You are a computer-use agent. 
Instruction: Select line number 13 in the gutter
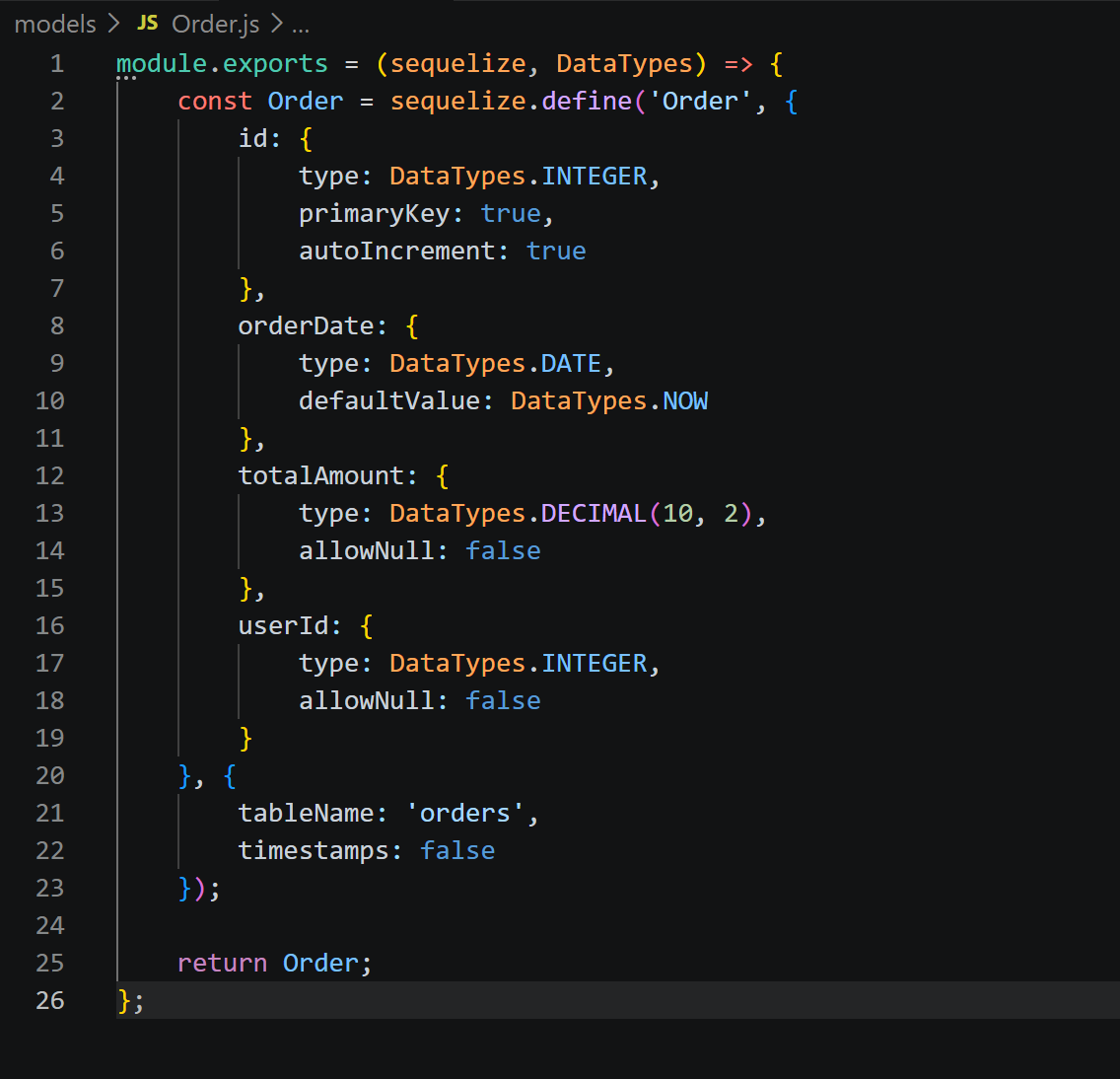coord(49,513)
